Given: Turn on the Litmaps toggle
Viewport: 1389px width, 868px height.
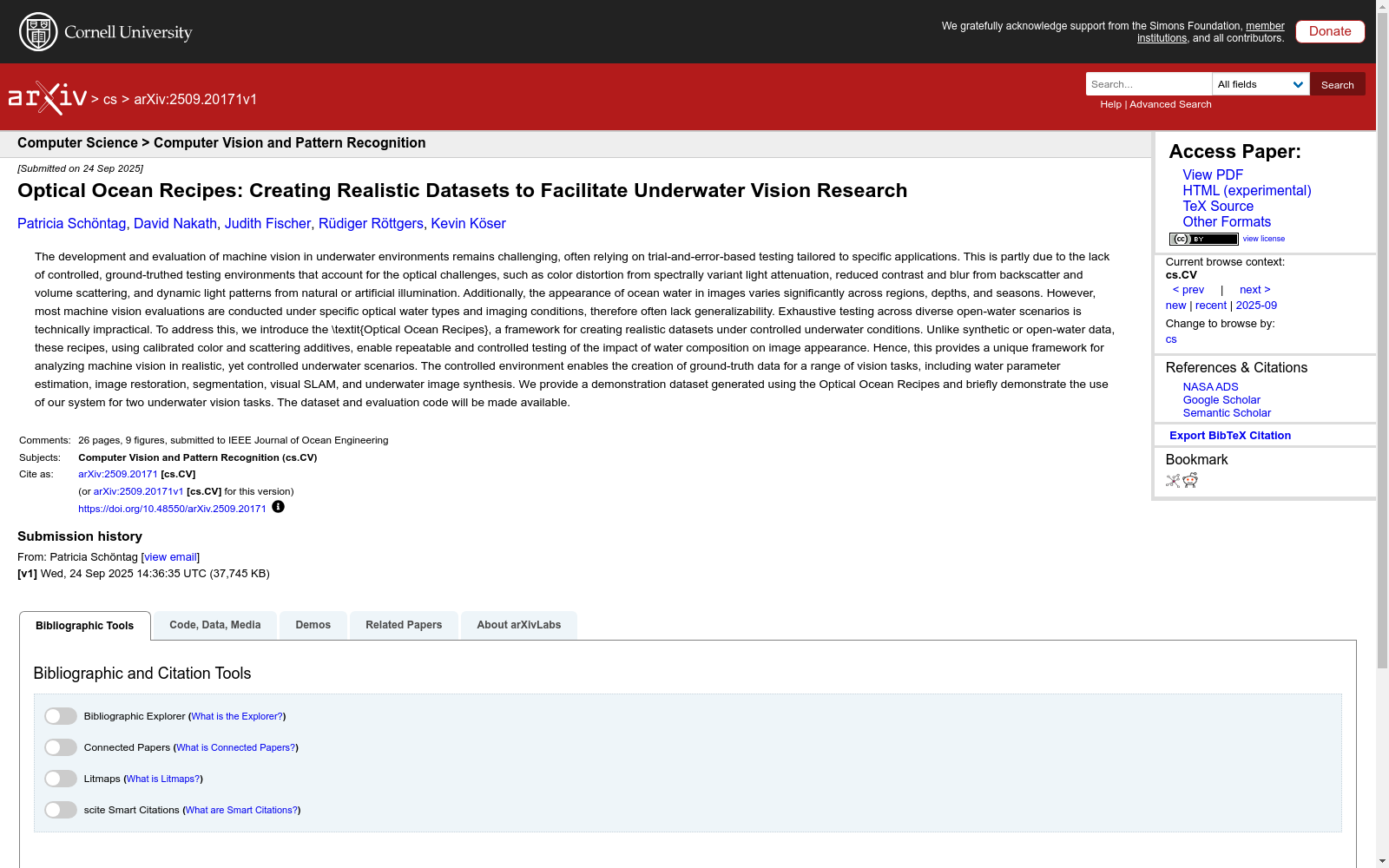Looking at the screenshot, I should pyautogui.click(x=61, y=779).
